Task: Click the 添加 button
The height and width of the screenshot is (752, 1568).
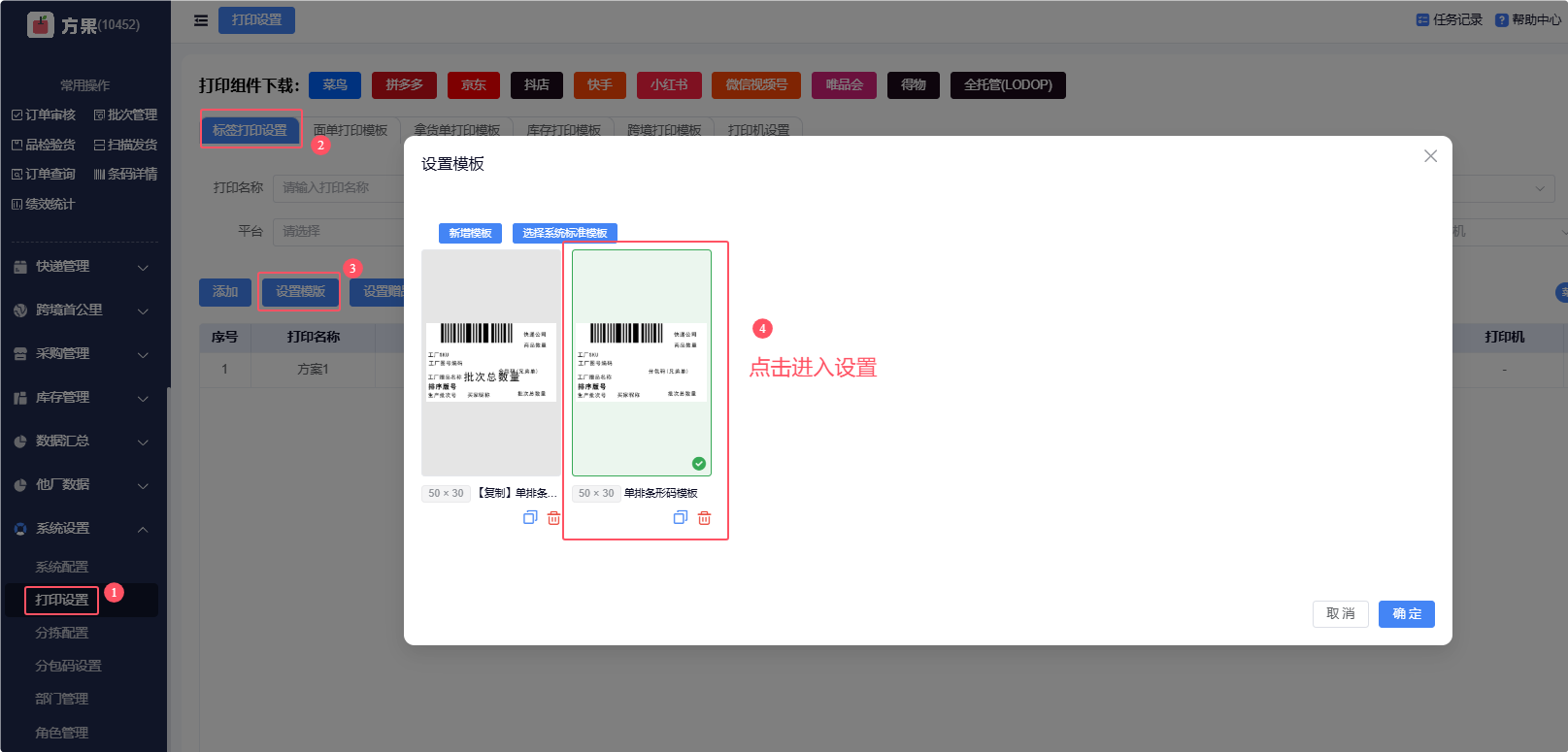Action: 225,292
